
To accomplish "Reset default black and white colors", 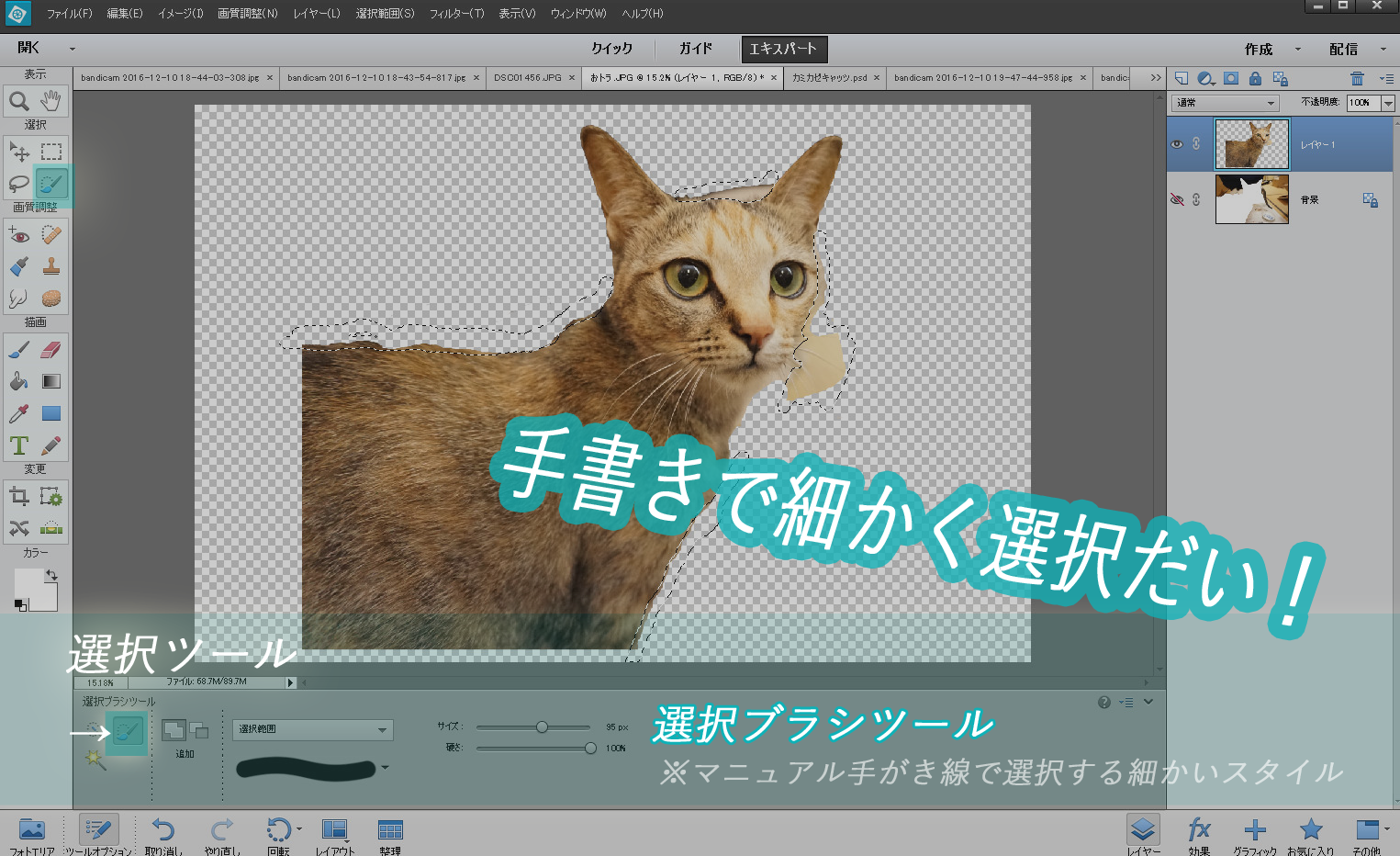I will pyautogui.click(x=20, y=604).
